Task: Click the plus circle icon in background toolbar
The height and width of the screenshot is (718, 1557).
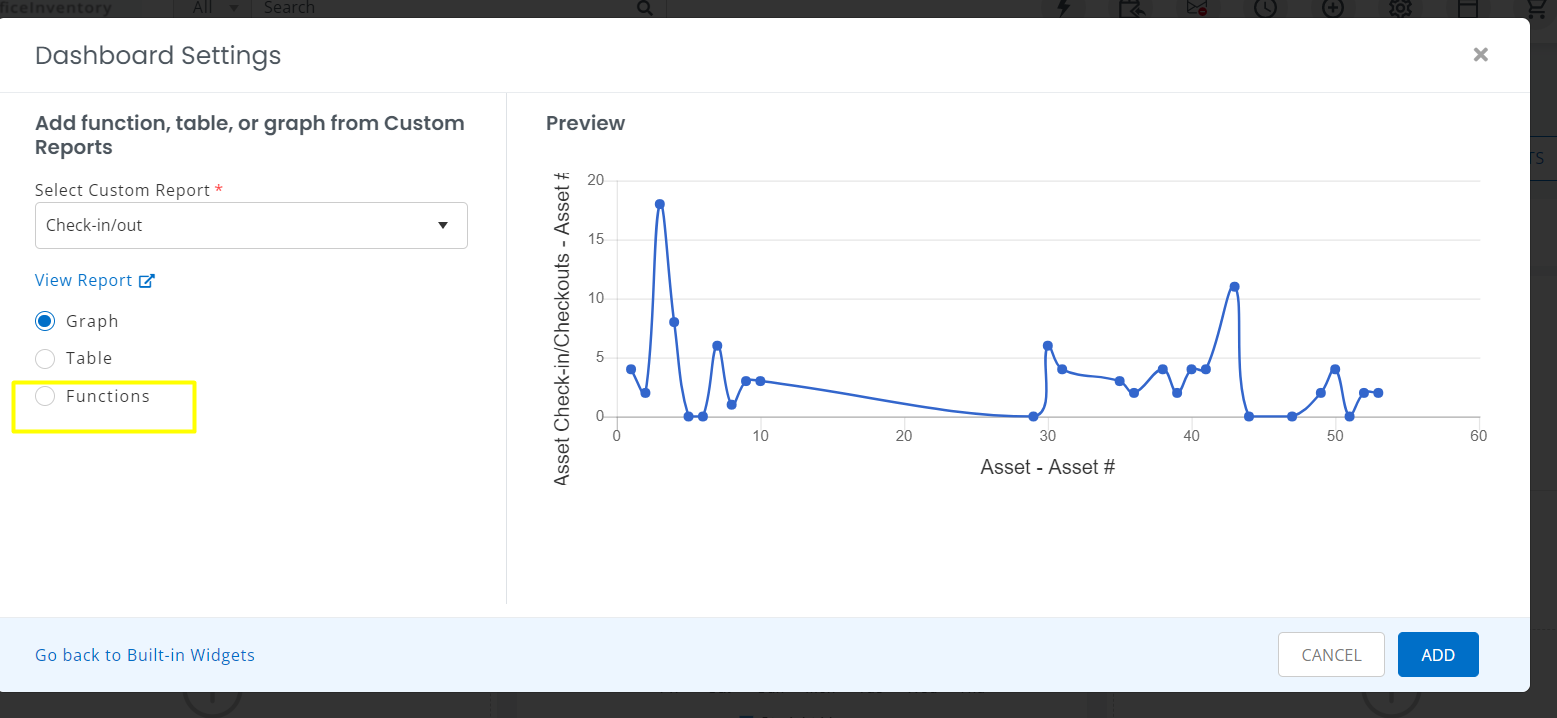Action: point(1332,8)
